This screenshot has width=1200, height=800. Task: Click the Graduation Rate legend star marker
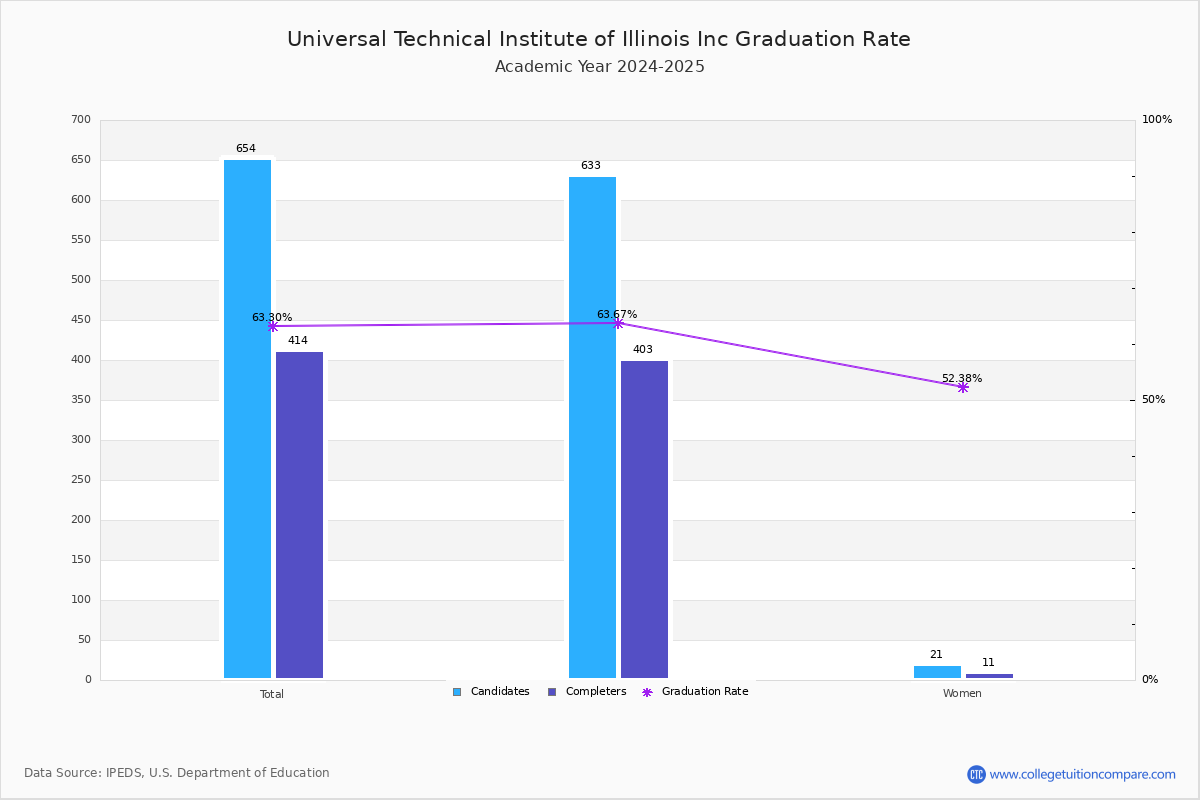point(647,692)
